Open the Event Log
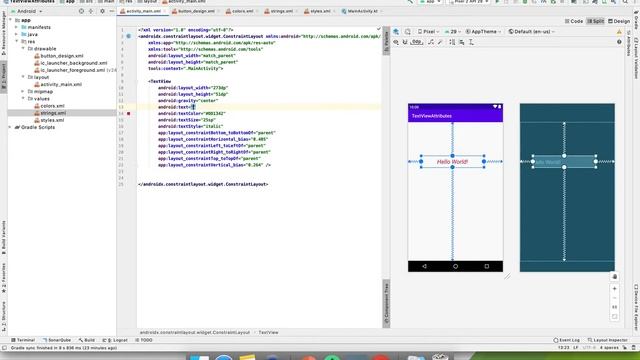The width and height of the screenshot is (640, 360). pyautogui.click(x=567, y=340)
